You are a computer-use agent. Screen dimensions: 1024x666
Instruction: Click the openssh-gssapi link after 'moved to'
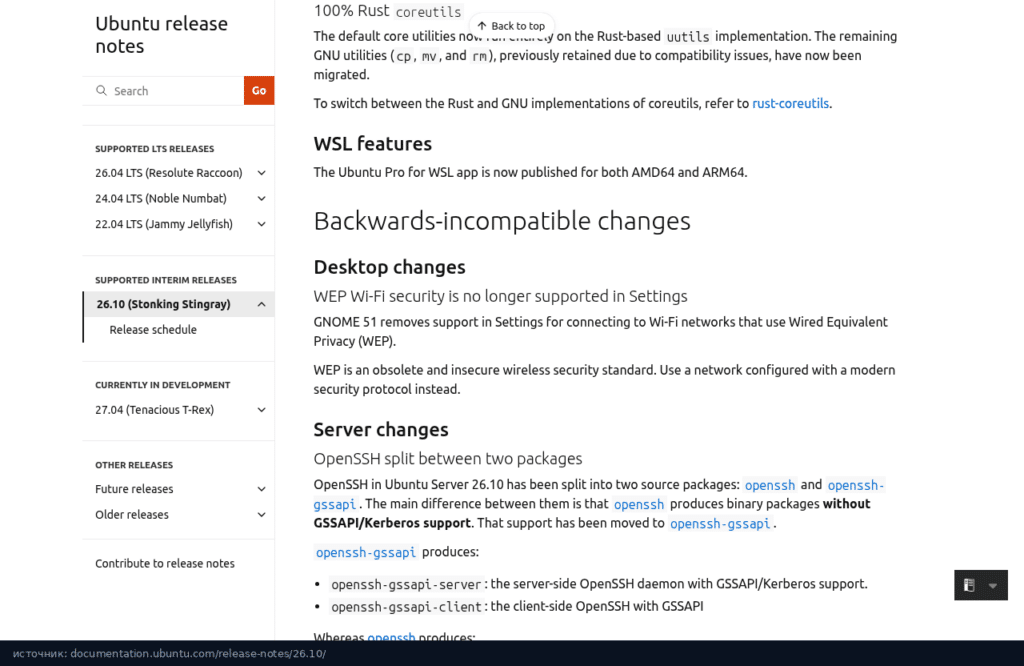tap(720, 524)
